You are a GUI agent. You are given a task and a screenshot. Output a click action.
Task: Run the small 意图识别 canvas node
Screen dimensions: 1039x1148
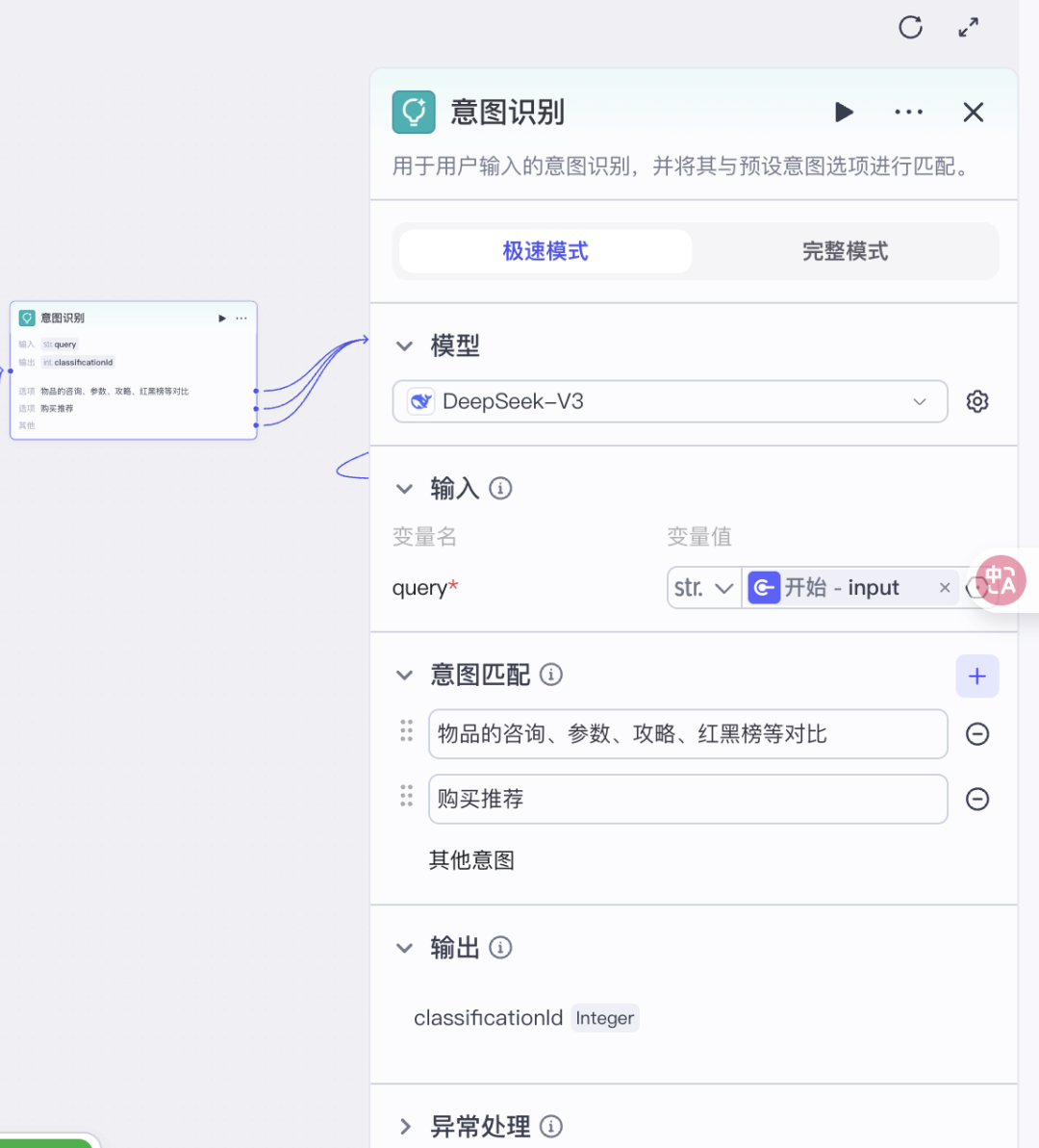(x=222, y=319)
